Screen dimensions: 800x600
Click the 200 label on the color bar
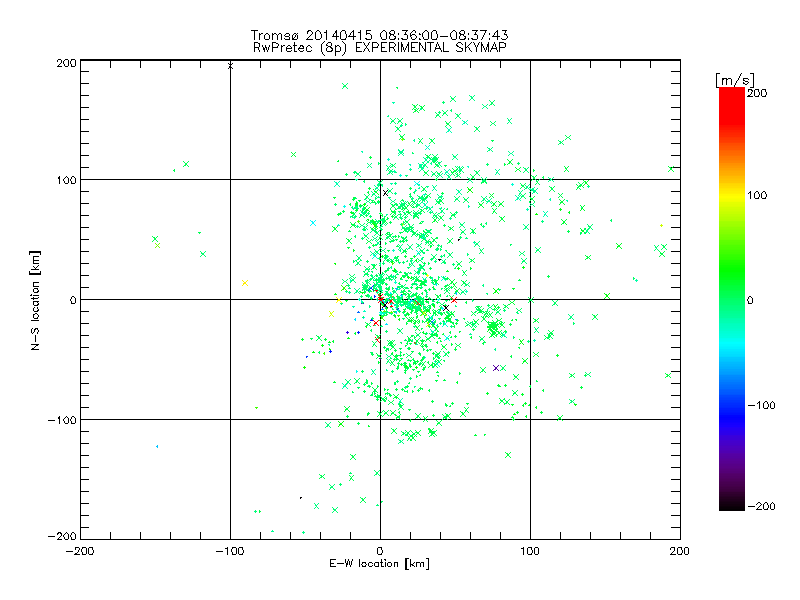tap(757, 93)
